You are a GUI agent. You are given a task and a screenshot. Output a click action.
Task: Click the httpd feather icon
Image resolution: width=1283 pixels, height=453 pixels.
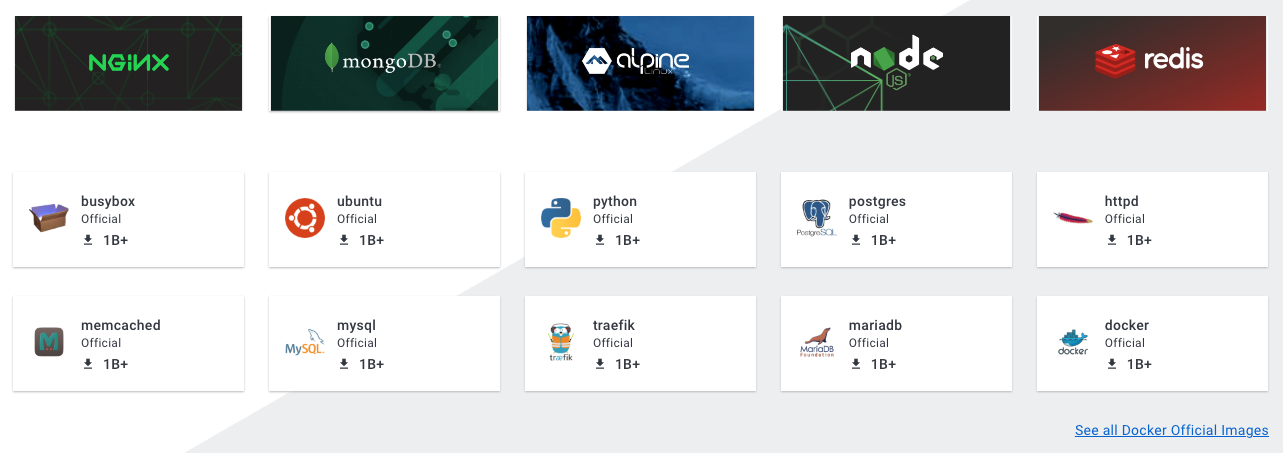(1073, 218)
